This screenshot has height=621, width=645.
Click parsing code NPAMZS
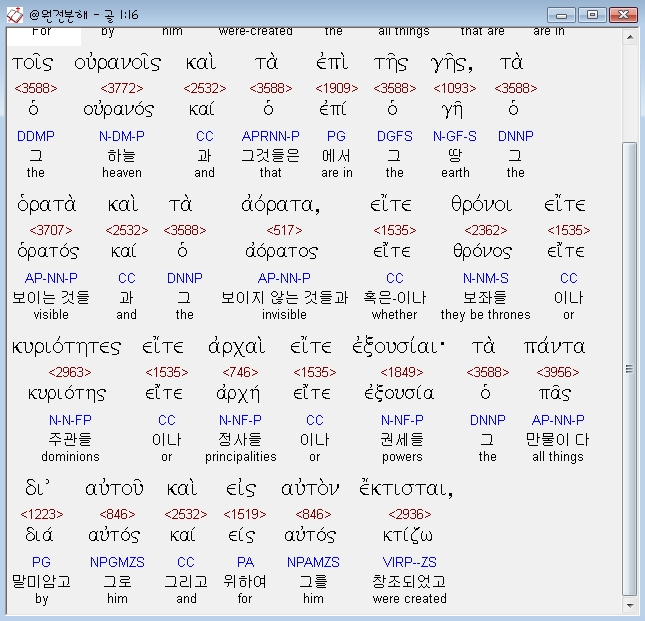[x=313, y=562]
